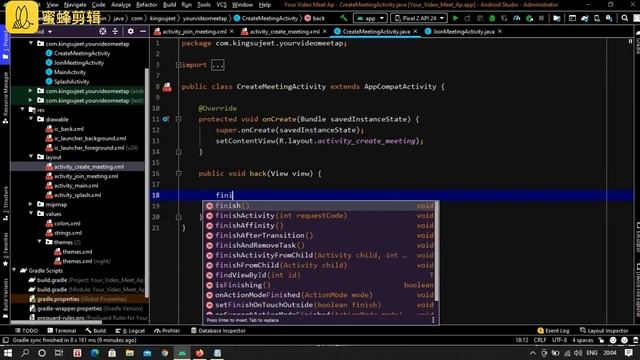Open the Code menu

tap(98, 5)
